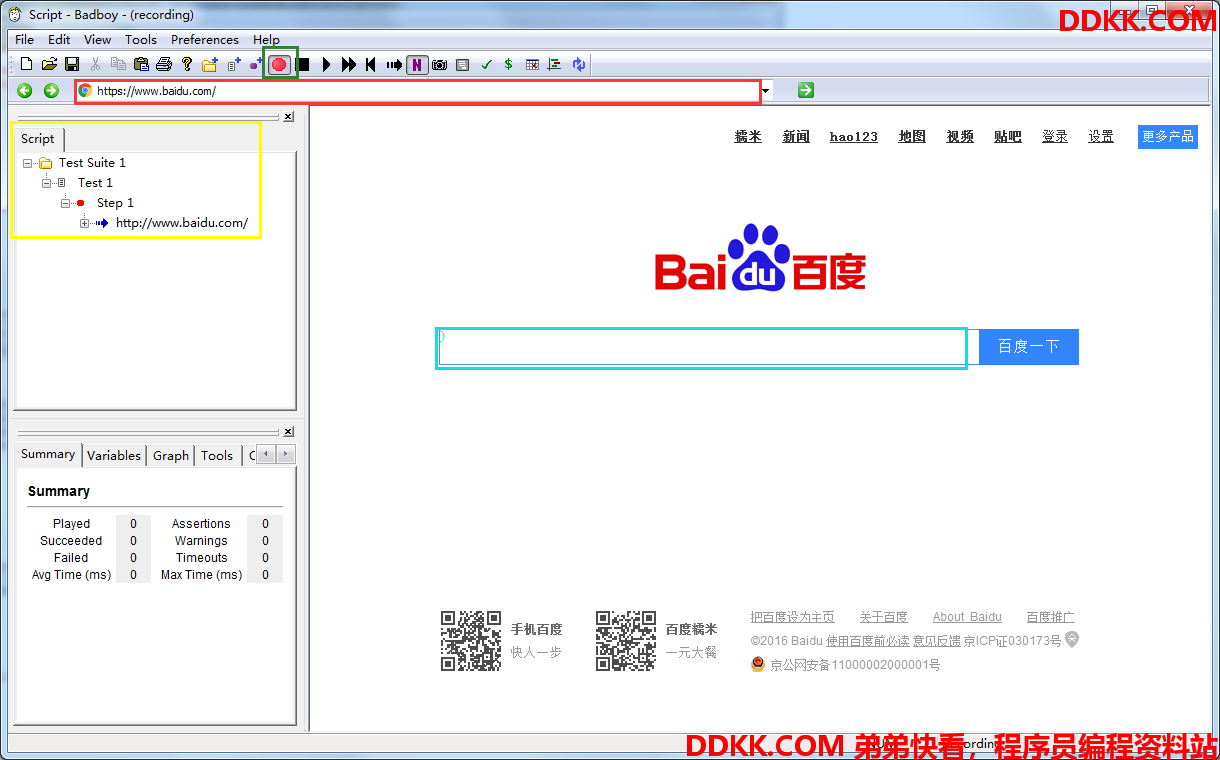Click the 百度一下 search button
1220x760 pixels.
(x=1028, y=347)
